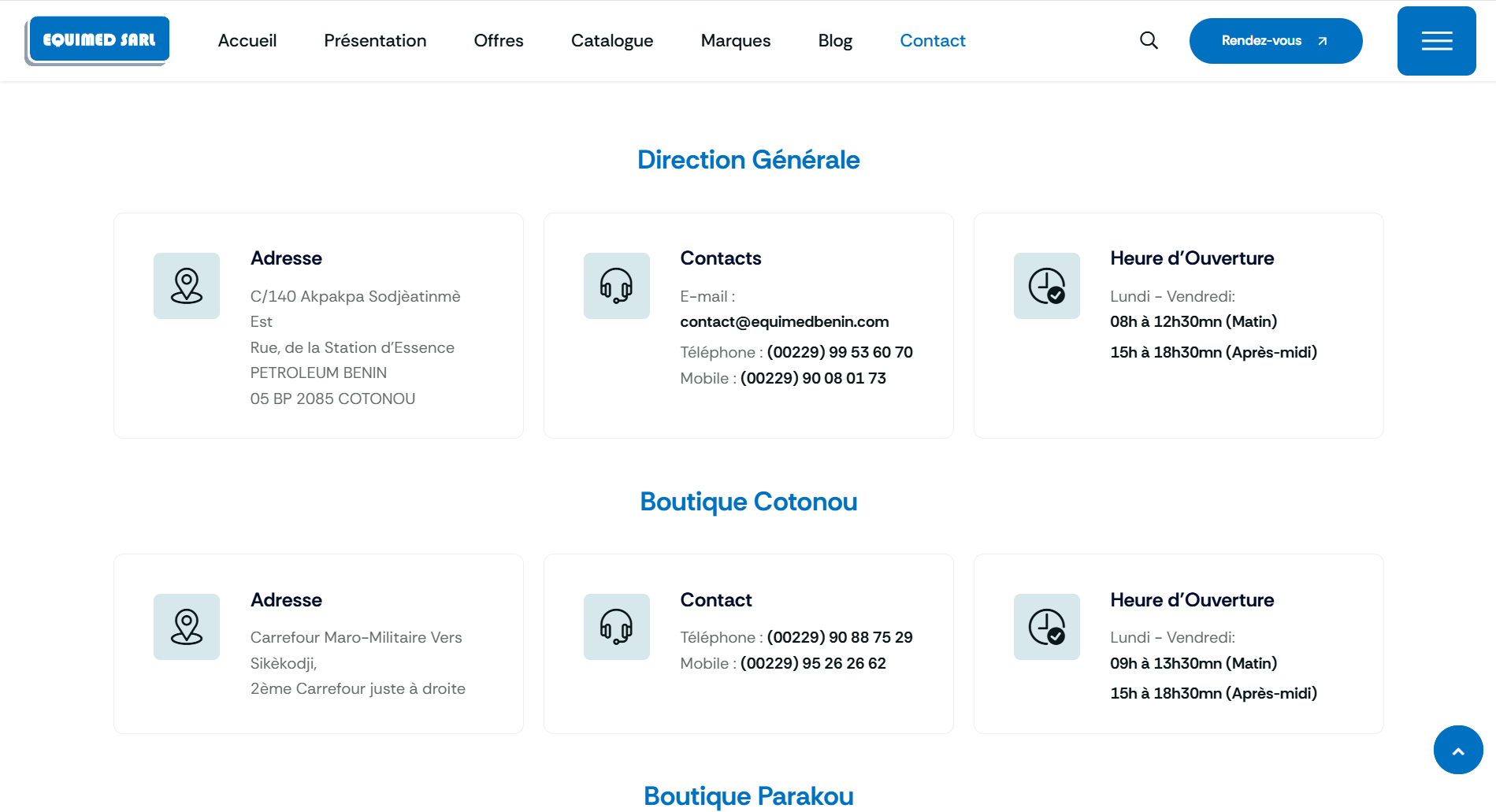This screenshot has height=812, width=1496.
Task: Open the Offres menu item
Action: pyautogui.click(x=499, y=40)
